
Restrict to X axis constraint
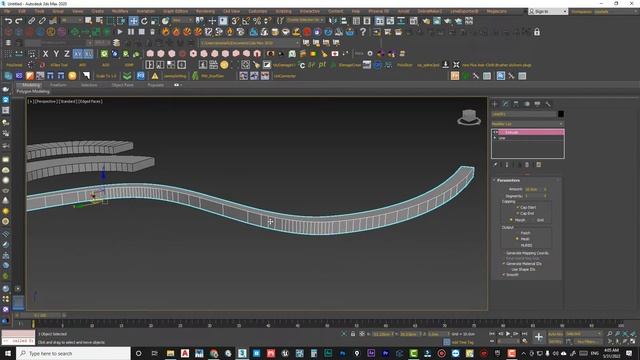click(45, 53)
